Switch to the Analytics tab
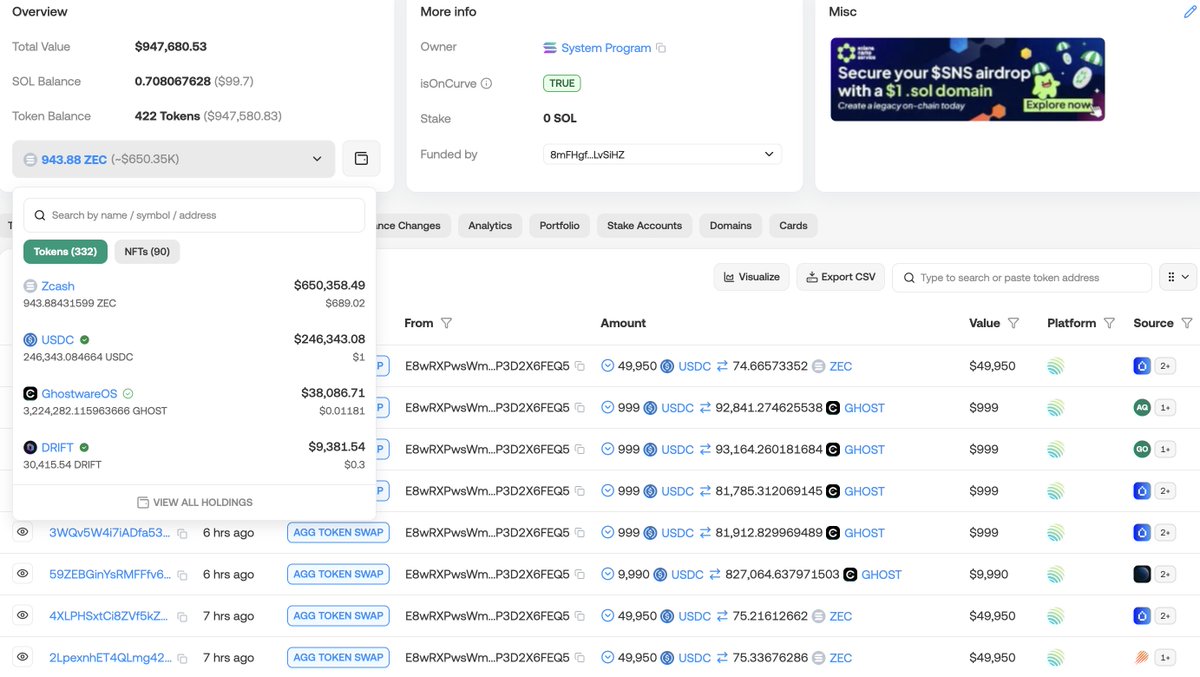This screenshot has width=1200, height=677. (490, 225)
